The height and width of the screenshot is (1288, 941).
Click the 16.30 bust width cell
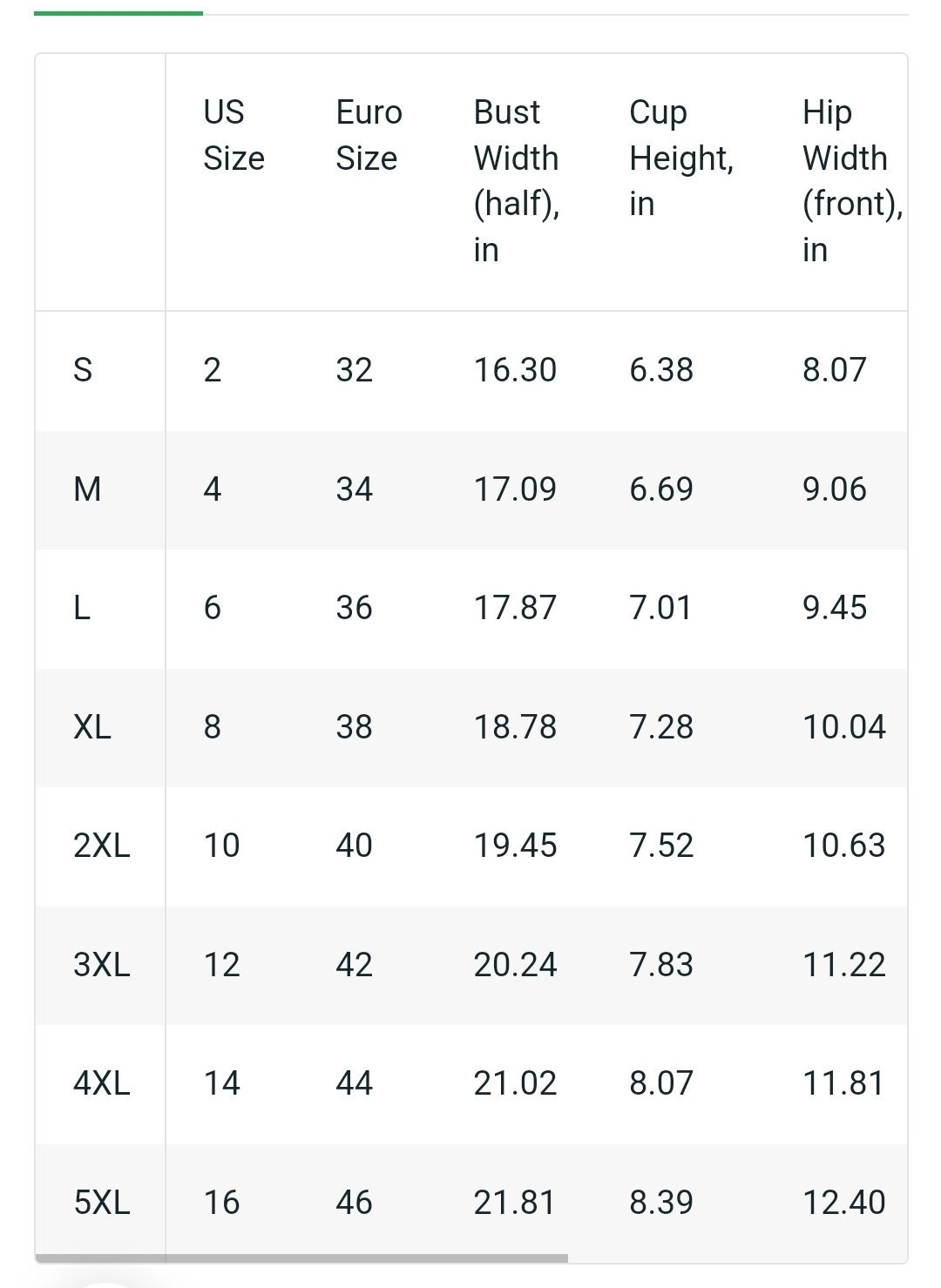(x=515, y=370)
